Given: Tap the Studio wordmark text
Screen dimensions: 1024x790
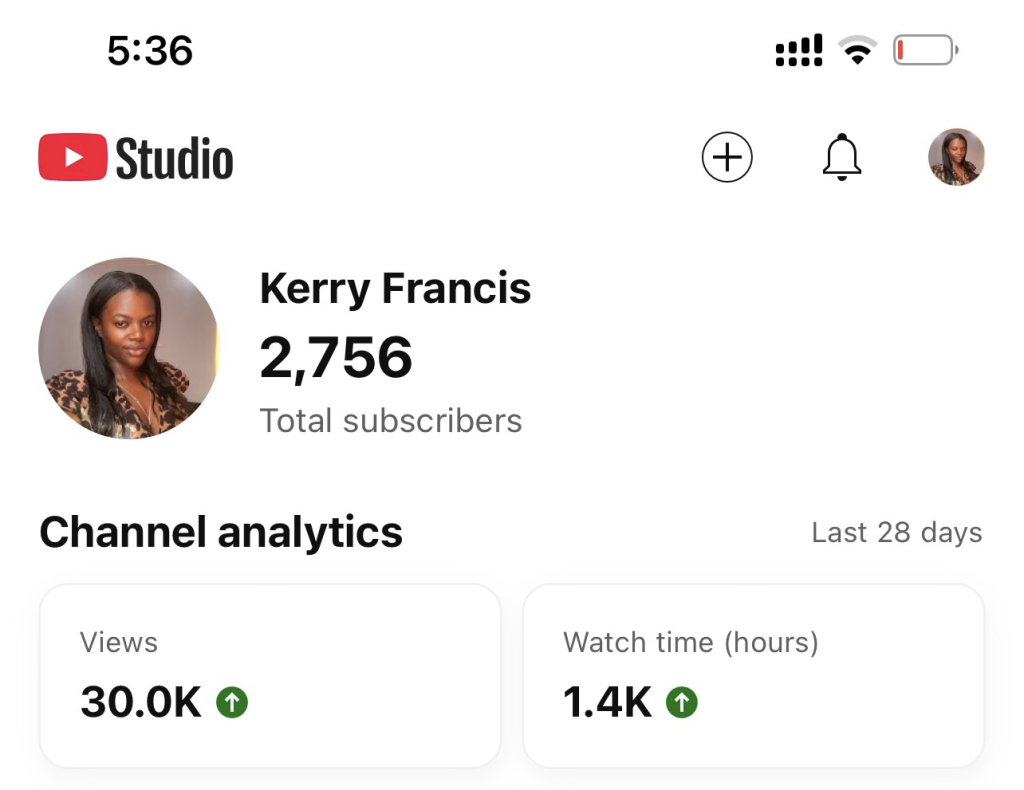Looking at the screenshot, I should pyautogui.click(x=175, y=159).
